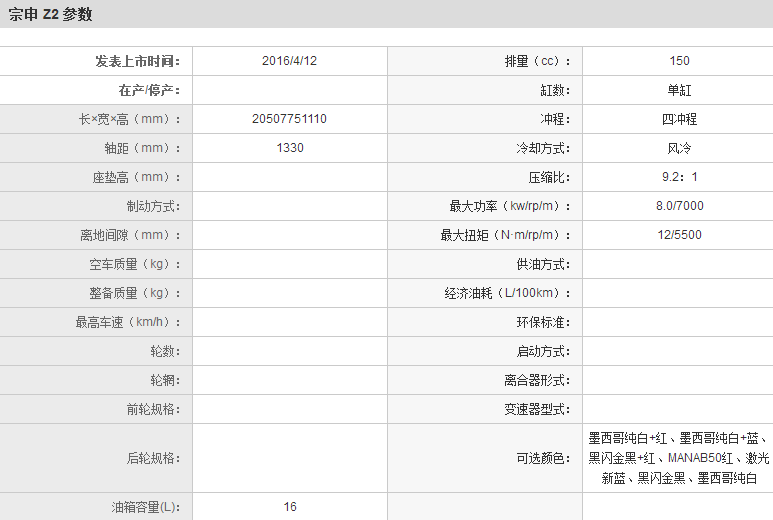Select the available colors text block
The width and height of the screenshot is (773, 520).
coord(679,458)
